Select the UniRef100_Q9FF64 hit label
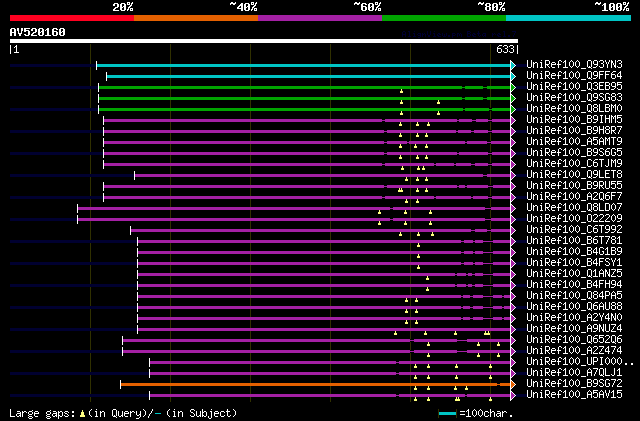 (x=574, y=76)
